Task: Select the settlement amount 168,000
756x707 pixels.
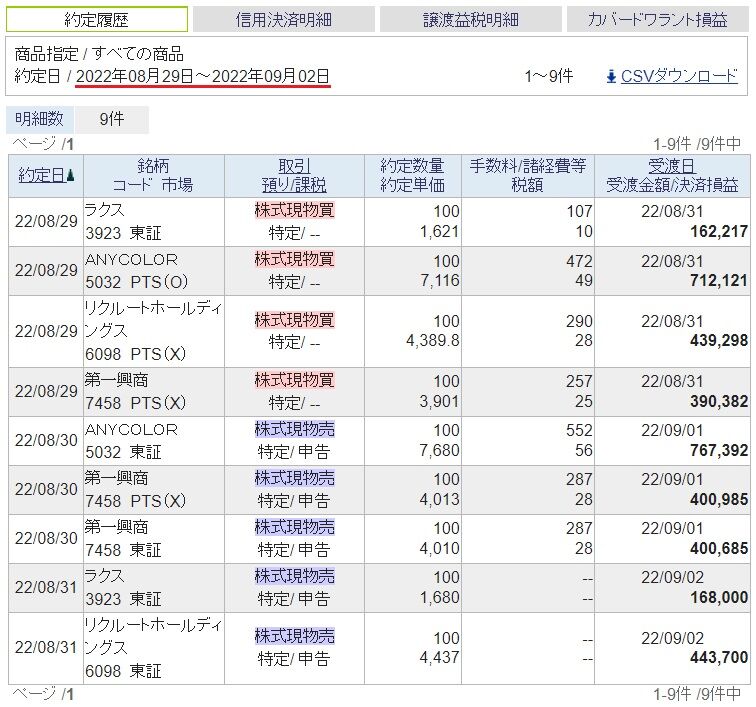Action: (719, 598)
